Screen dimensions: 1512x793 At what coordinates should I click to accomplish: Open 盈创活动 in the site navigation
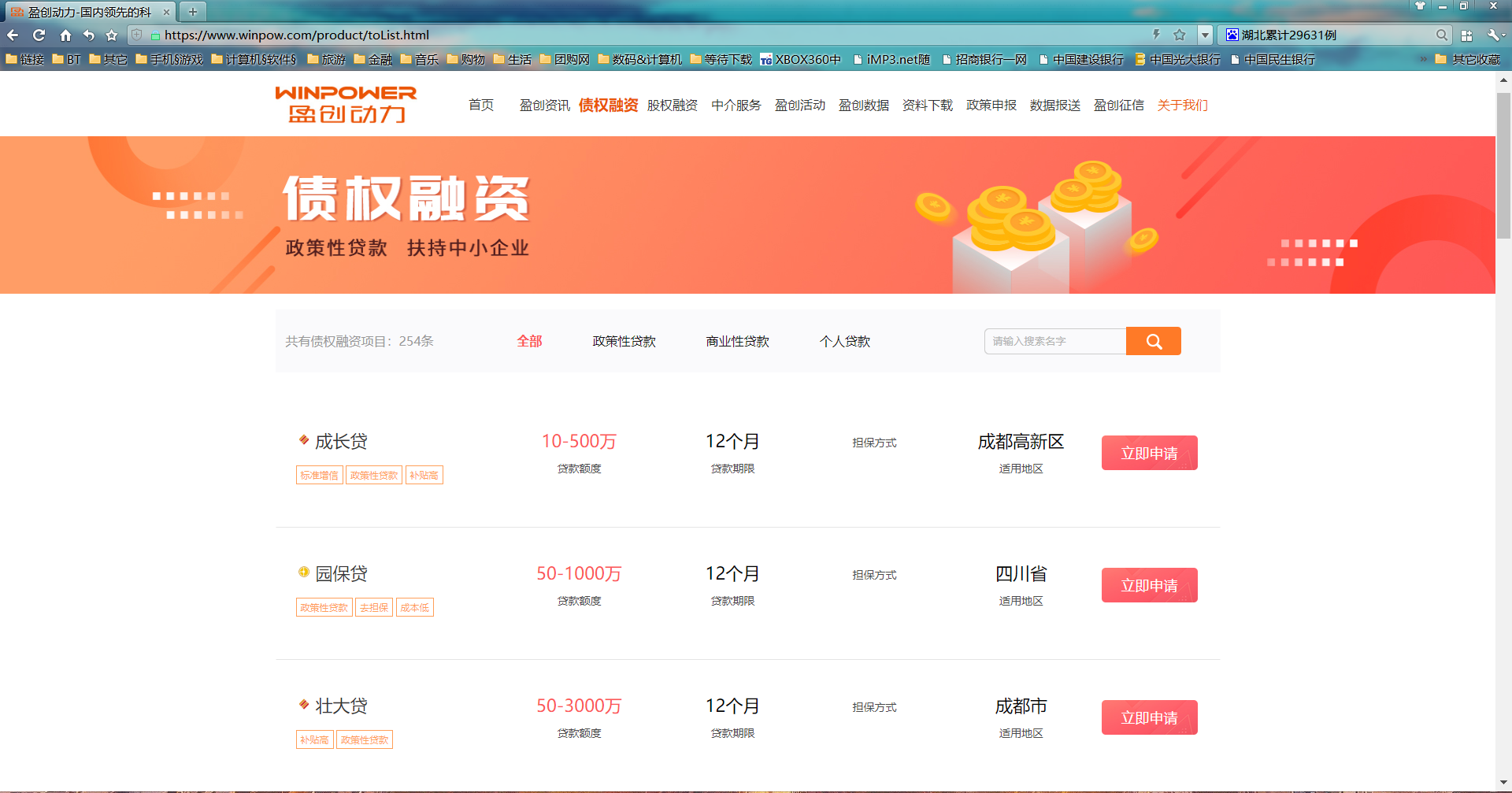click(x=800, y=106)
